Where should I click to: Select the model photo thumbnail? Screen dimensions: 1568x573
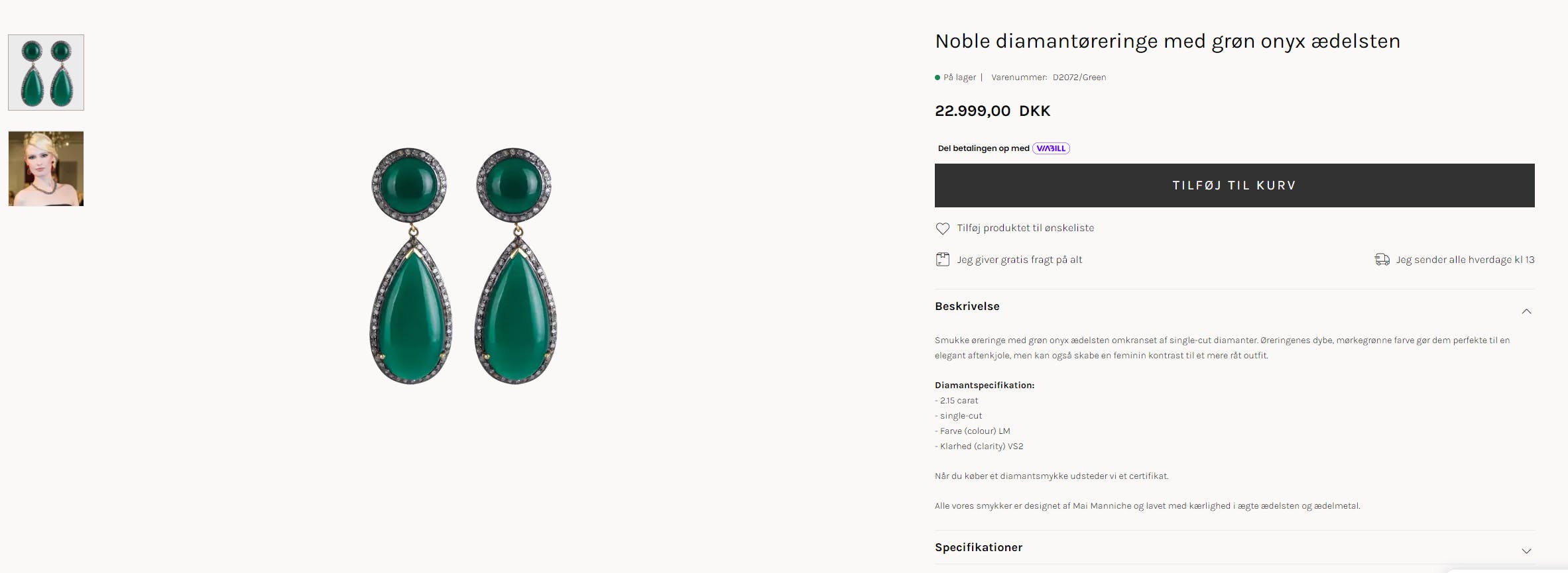(x=46, y=169)
